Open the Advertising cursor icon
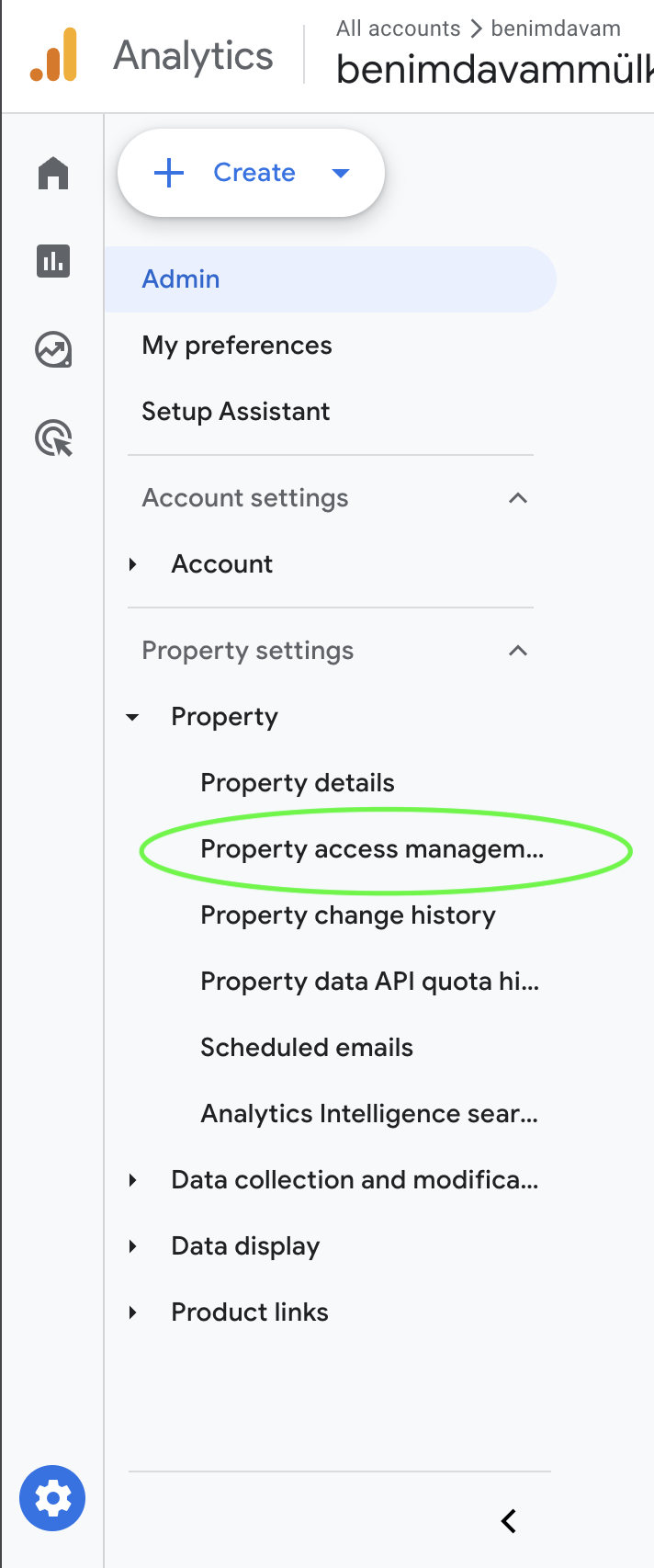 pos(53,438)
